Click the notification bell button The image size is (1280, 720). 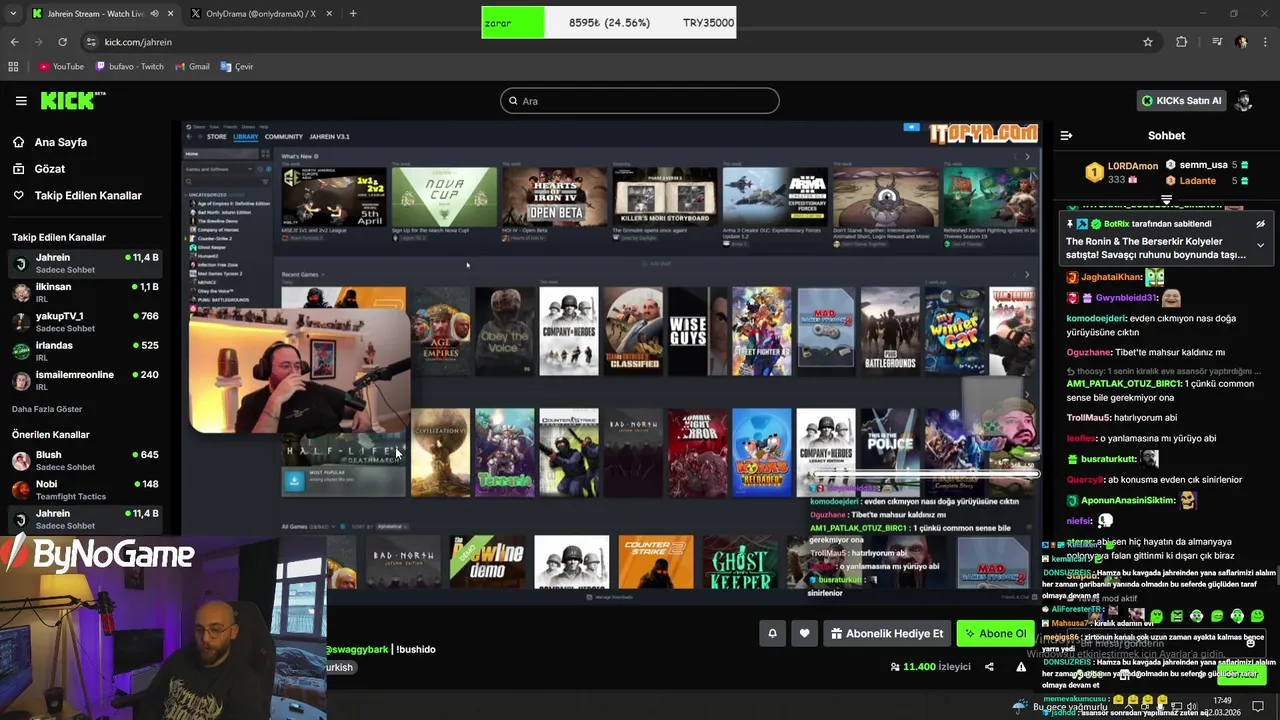coord(772,633)
